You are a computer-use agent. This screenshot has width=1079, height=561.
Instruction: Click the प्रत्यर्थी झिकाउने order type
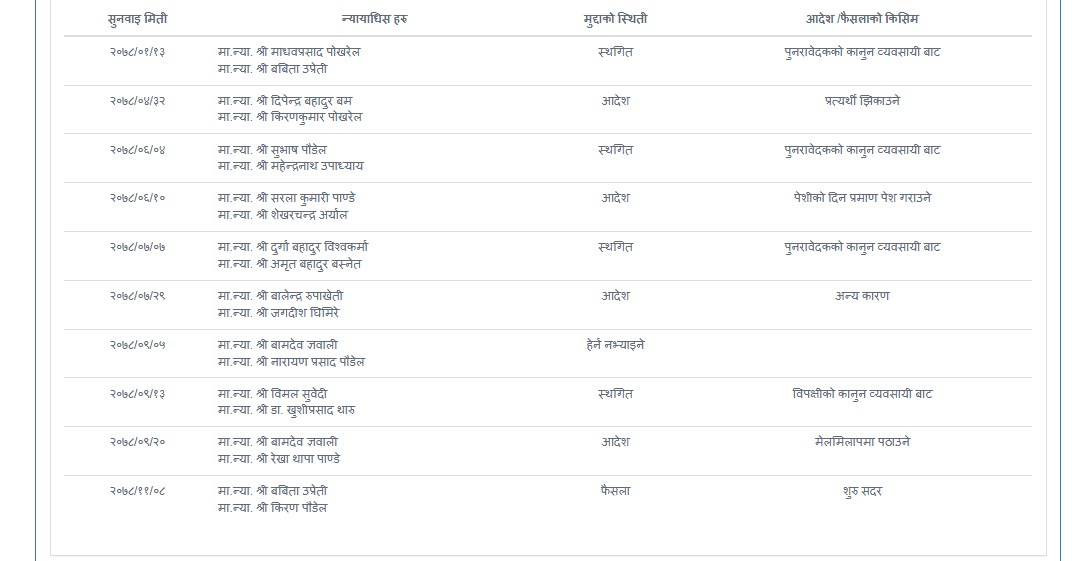tap(862, 101)
